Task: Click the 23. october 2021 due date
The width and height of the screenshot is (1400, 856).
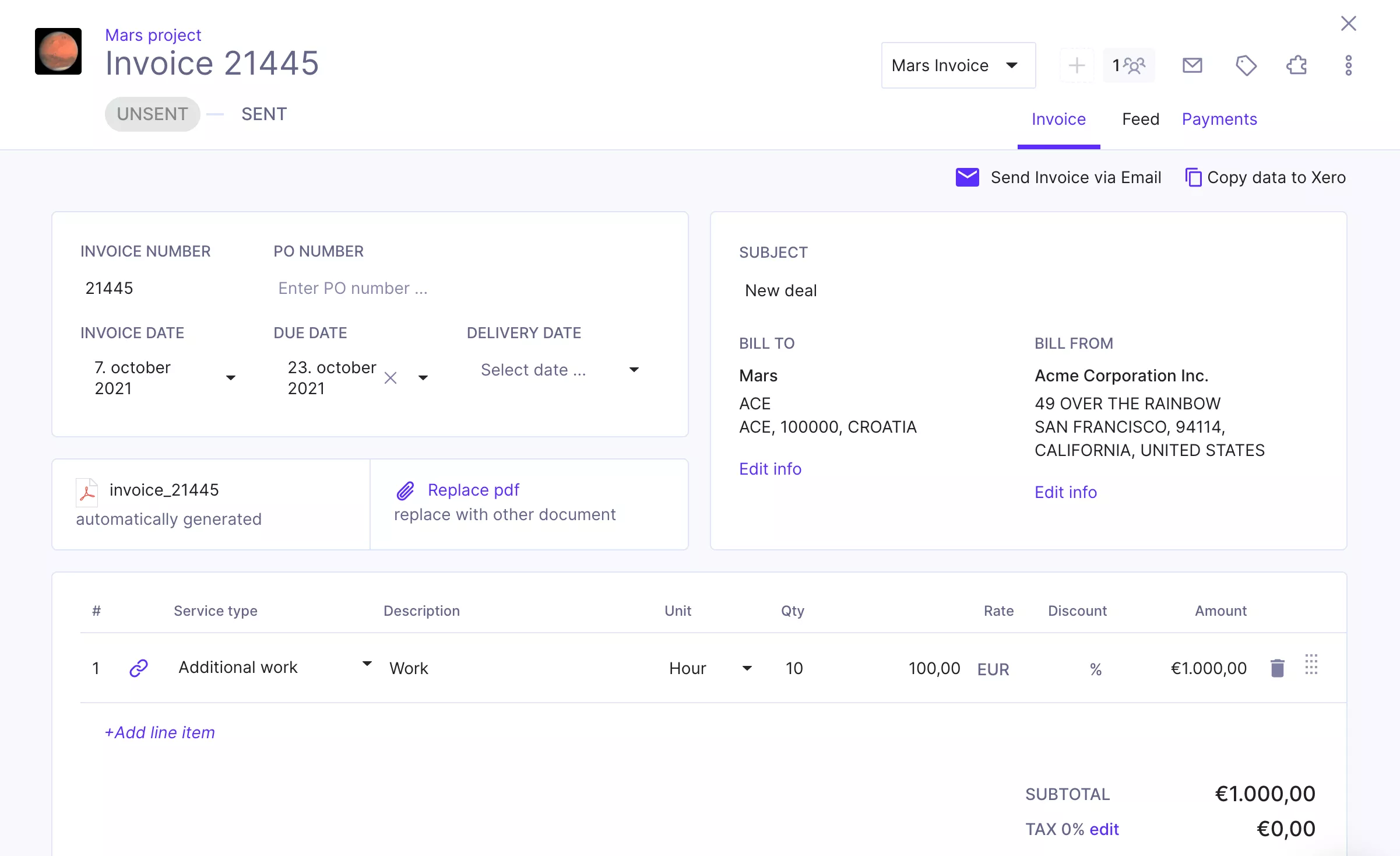Action: pyautogui.click(x=332, y=378)
